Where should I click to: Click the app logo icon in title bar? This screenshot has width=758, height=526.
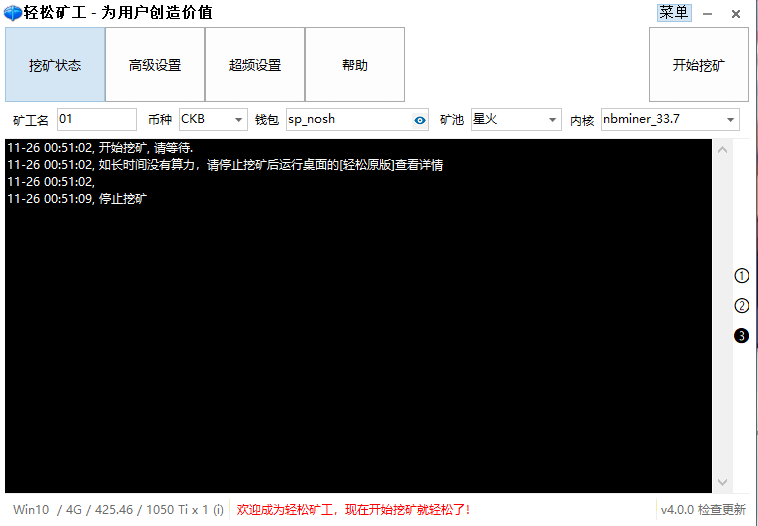tap(12, 13)
